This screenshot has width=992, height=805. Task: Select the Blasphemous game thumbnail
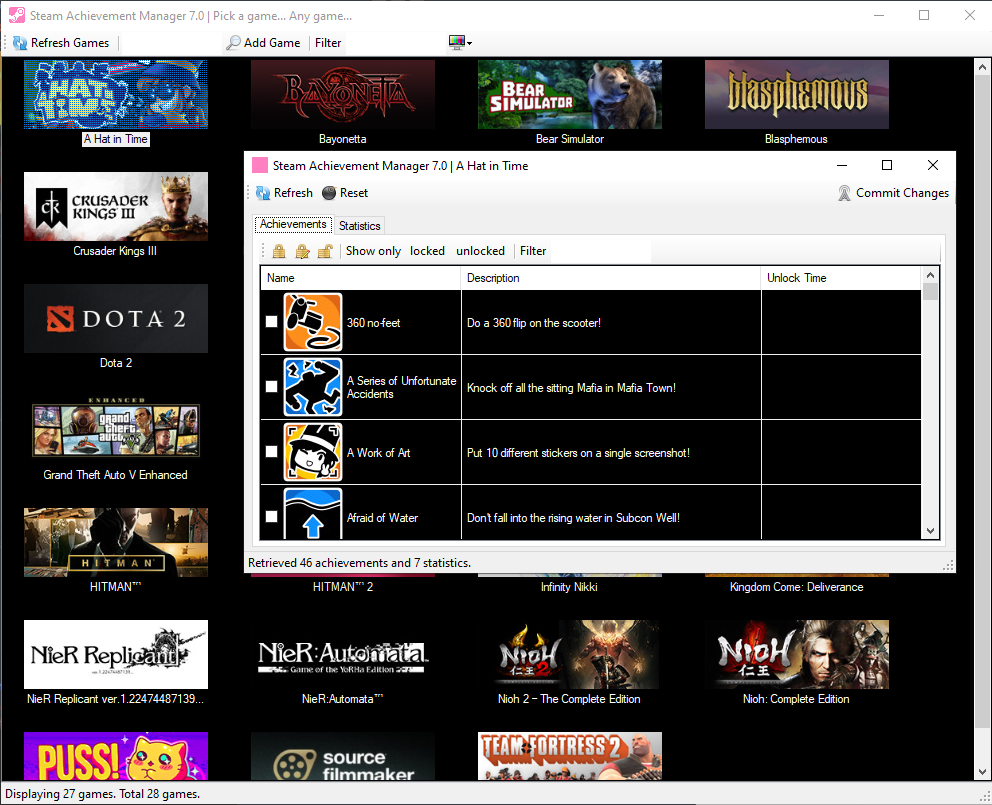[x=797, y=94]
